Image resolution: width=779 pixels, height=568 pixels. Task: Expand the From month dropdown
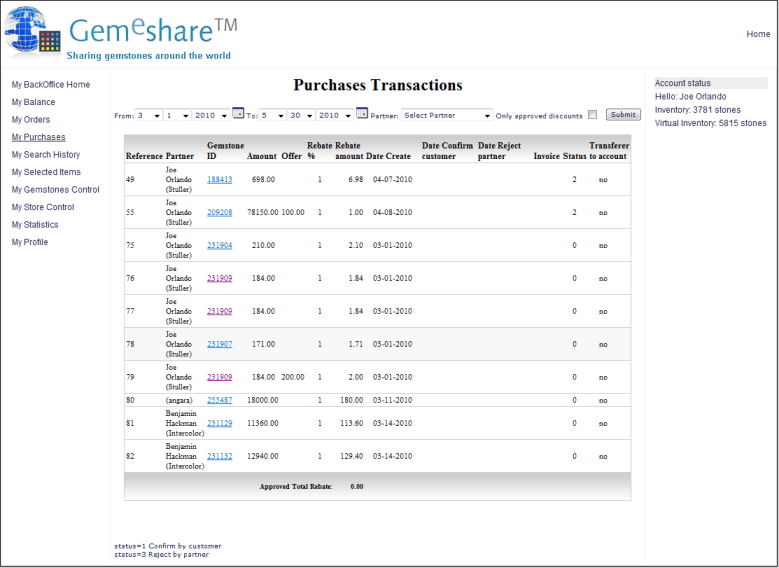click(x=148, y=115)
